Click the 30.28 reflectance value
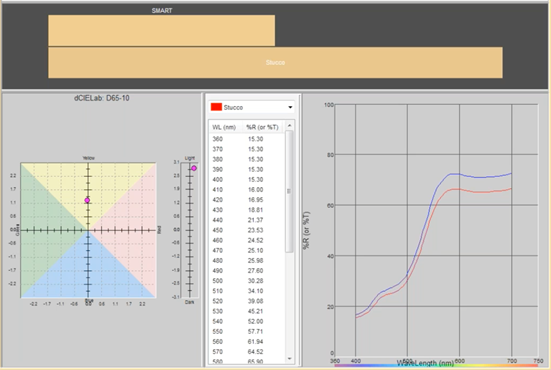The height and width of the screenshot is (370, 551). (255, 281)
